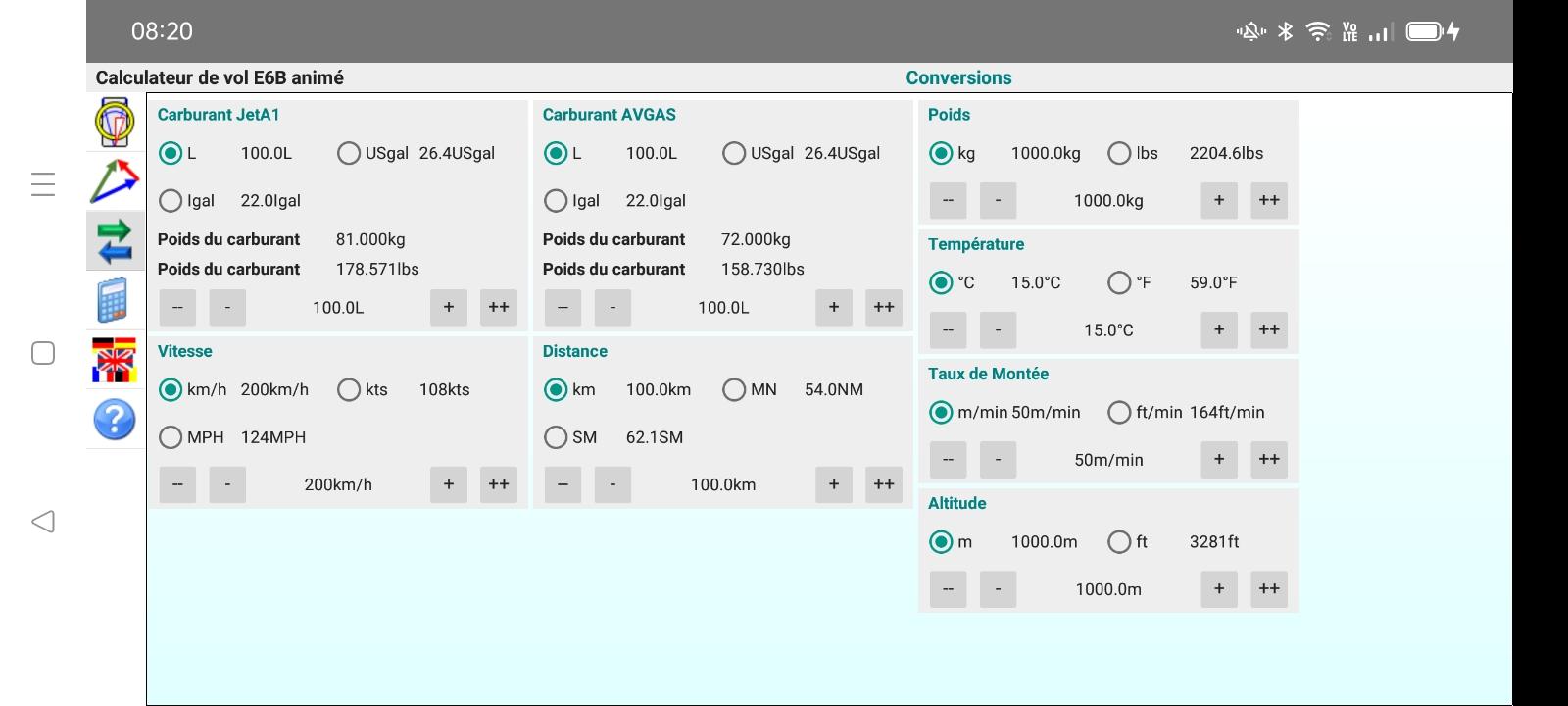Screen dimensions: 1568x706
Task: Decrease Poids with -- button
Action: pyautogui.click(x=948, y=200)
